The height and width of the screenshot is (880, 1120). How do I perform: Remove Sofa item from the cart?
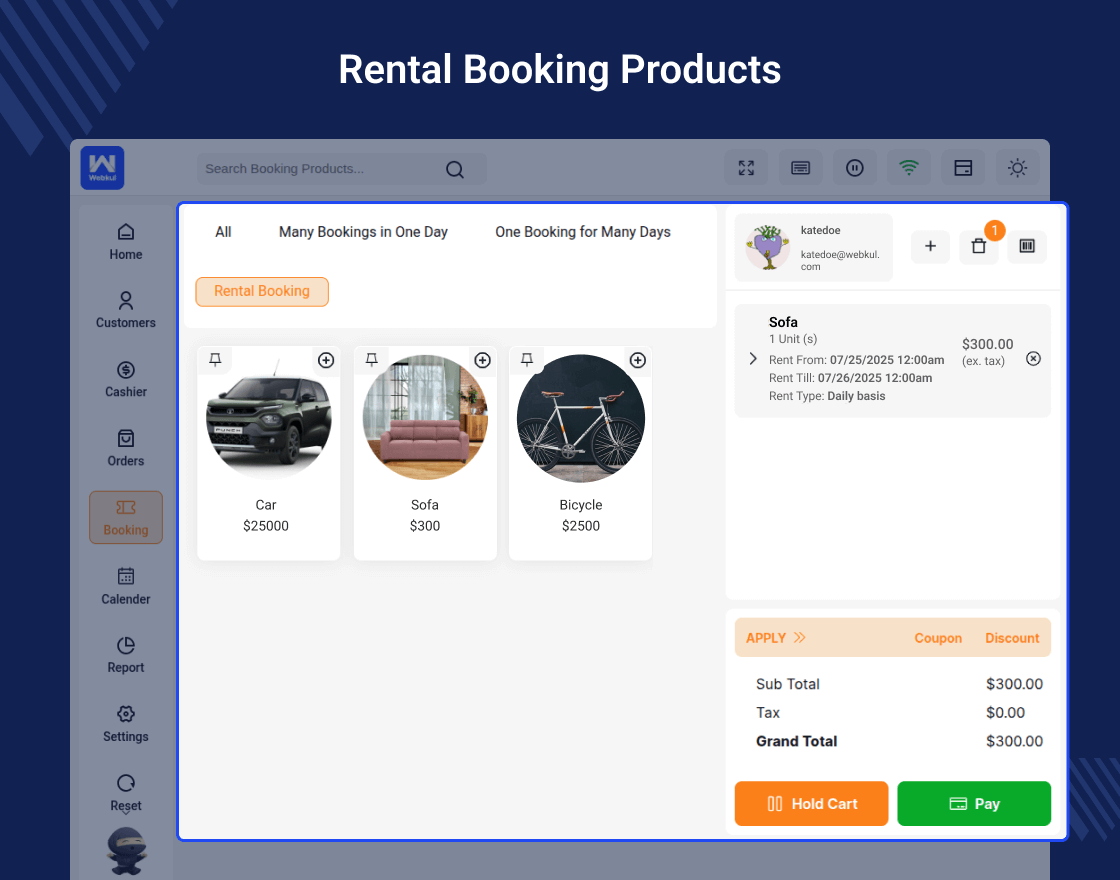point(1033,358)
